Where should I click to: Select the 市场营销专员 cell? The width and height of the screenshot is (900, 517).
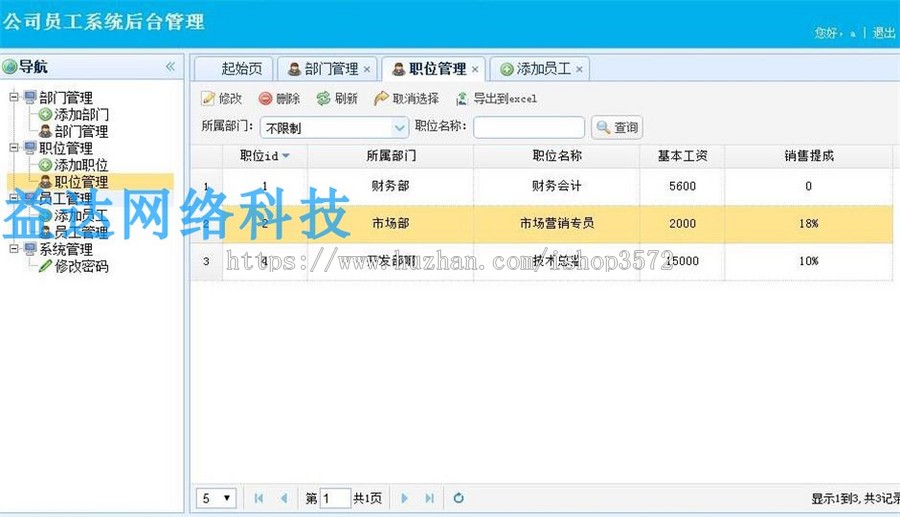(557, 223)
